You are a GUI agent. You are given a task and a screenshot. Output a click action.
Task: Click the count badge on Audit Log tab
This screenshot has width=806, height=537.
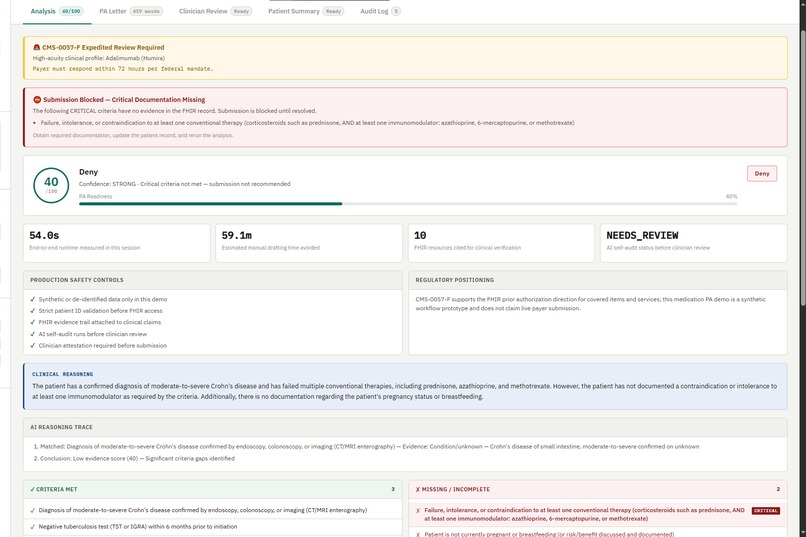396,11
